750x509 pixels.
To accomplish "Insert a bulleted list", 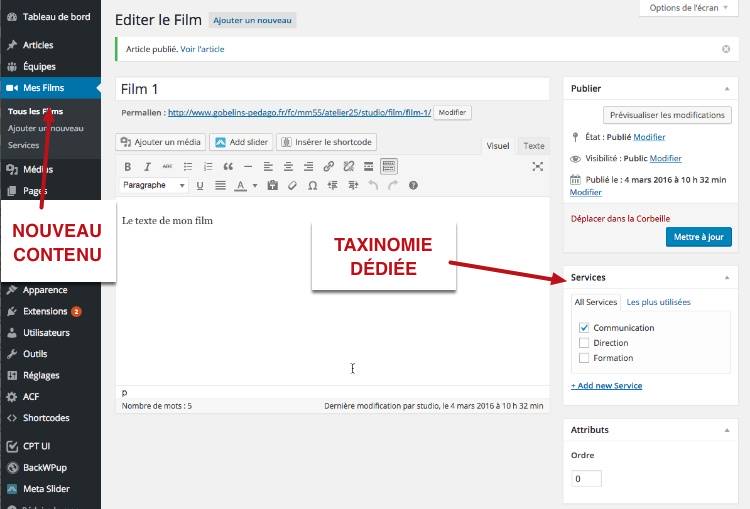I will (188, 166).
